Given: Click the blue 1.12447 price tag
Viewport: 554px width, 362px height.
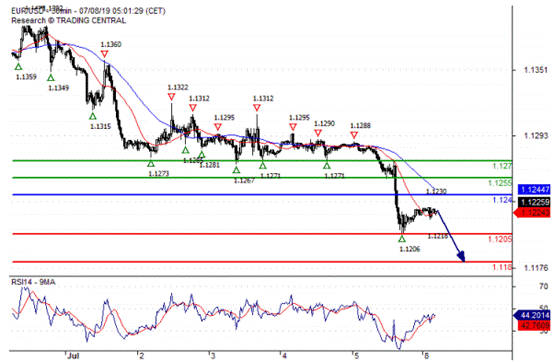Looking at the screenshot, I should [534, 190].
